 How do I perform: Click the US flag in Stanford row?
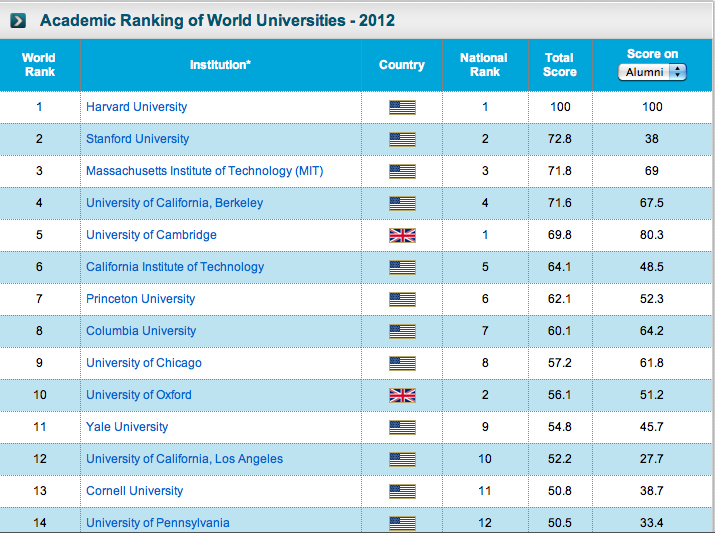402,139
